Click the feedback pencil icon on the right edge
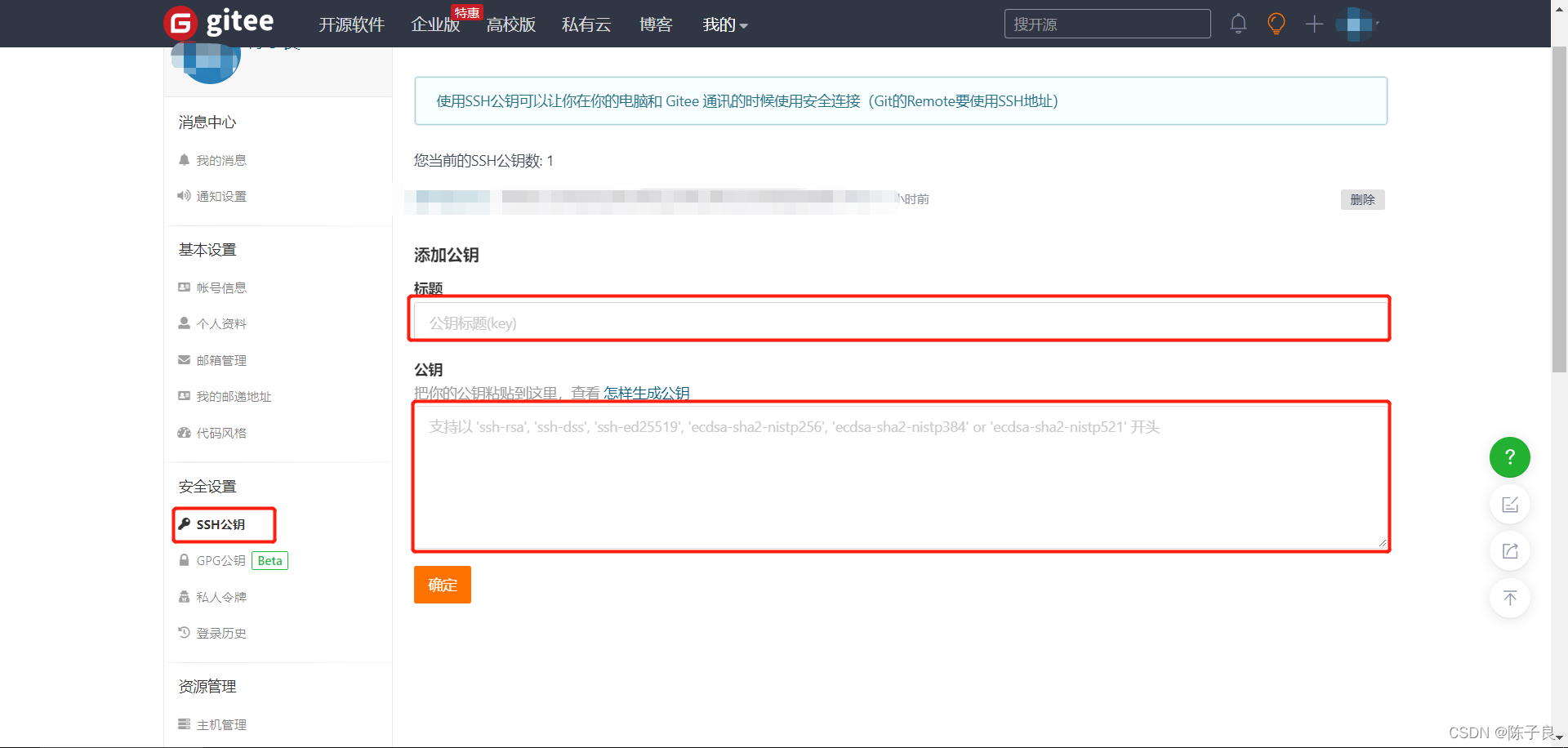Image resolution: width=1568 pixels, height=748 pixels. [1510, 504]
